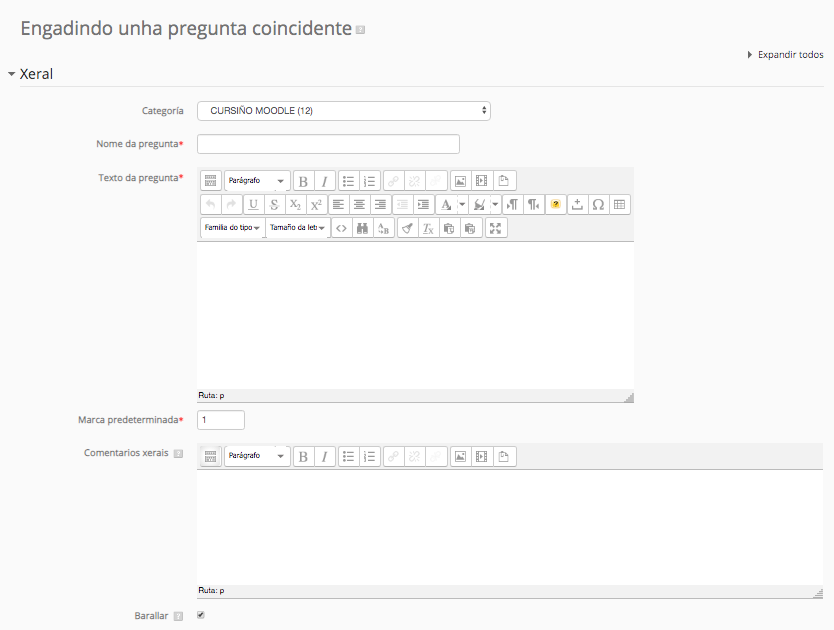Viewport: 834px width, 630px height.
Task: Toggle bold in question text editor
Action: pos(303,181)
